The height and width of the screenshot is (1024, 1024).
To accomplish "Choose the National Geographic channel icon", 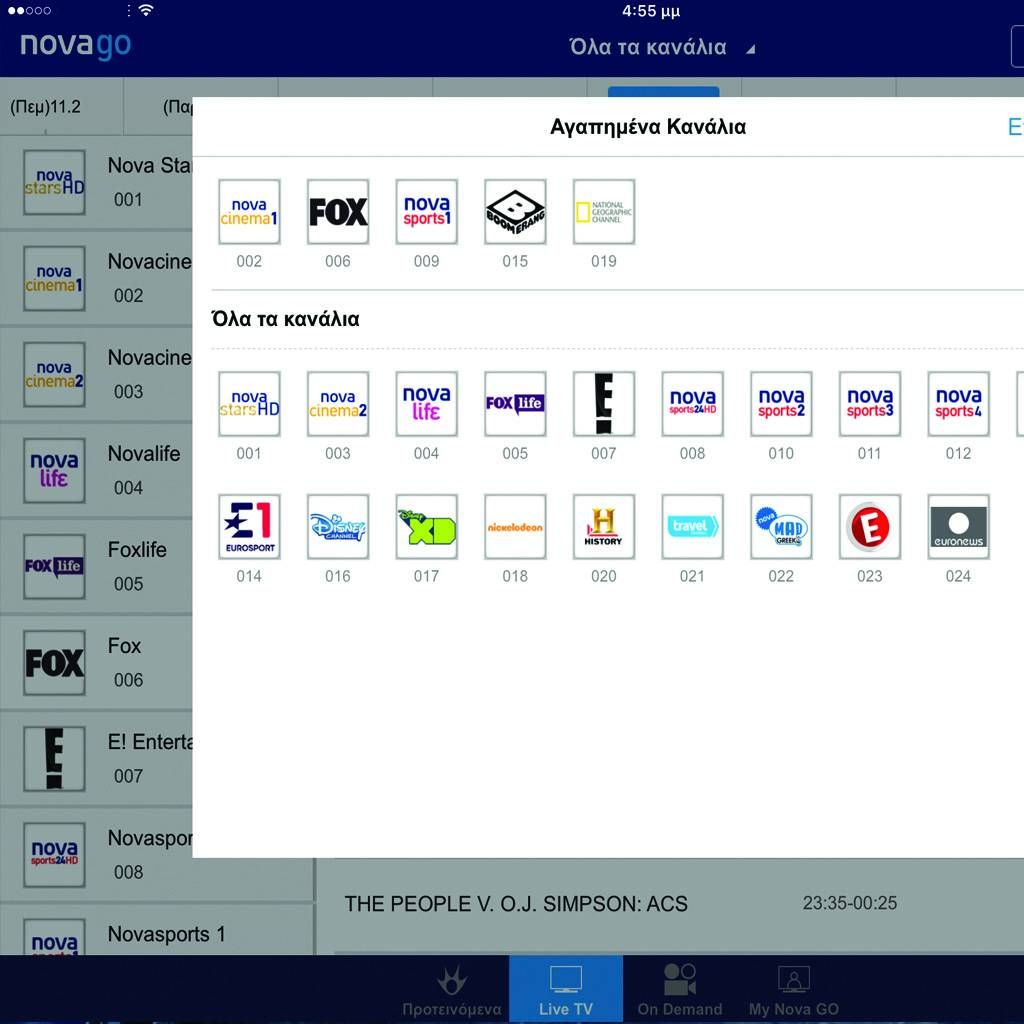I will pyautogui.click(x=604, y=212).
